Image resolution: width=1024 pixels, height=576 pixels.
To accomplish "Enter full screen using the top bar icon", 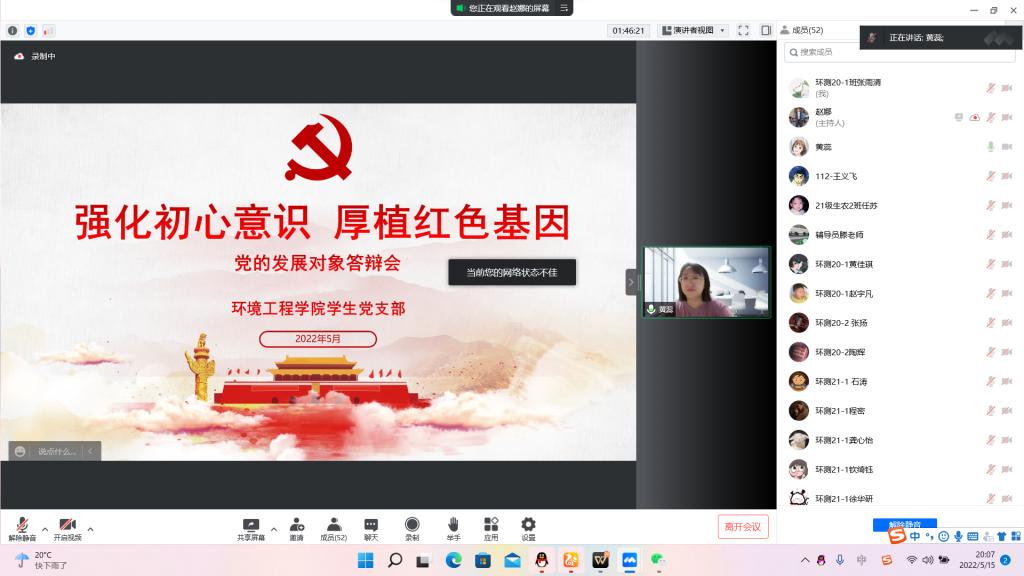I will (x=743, y=30).
